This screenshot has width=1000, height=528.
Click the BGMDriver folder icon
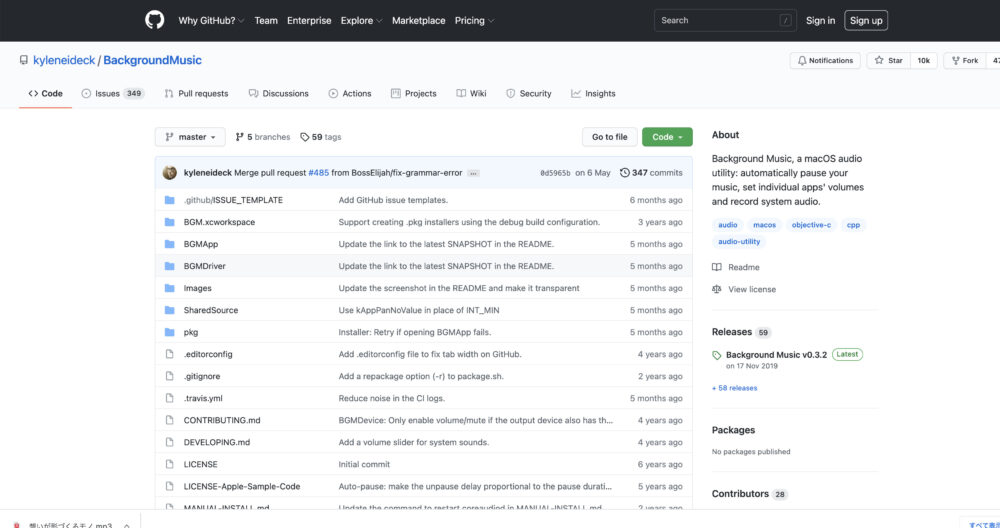tap(170, 266)
